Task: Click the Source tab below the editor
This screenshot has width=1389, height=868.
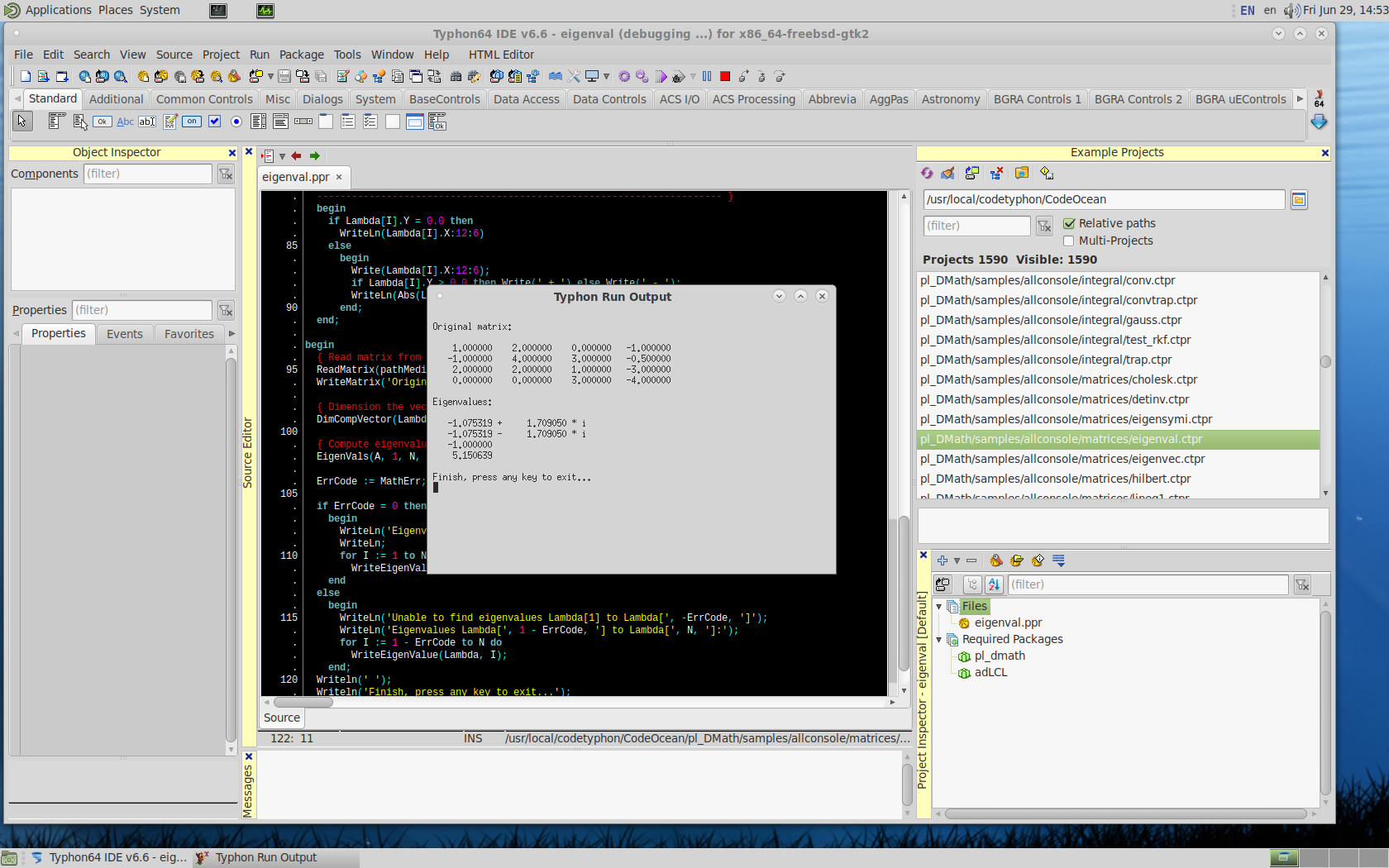Action: (282, 718)
